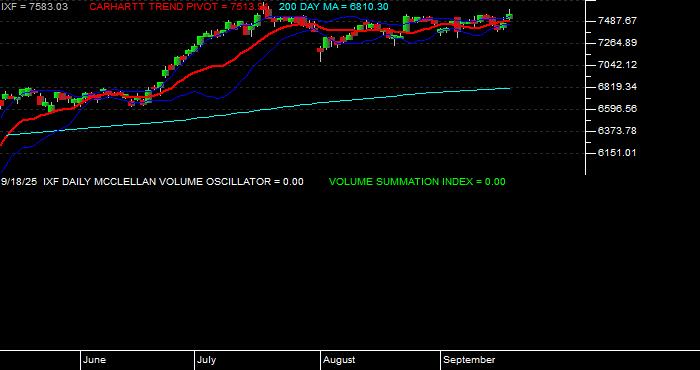Click the 6373.78 price axis label
This screenshot has height=370, width=700.
617,131
